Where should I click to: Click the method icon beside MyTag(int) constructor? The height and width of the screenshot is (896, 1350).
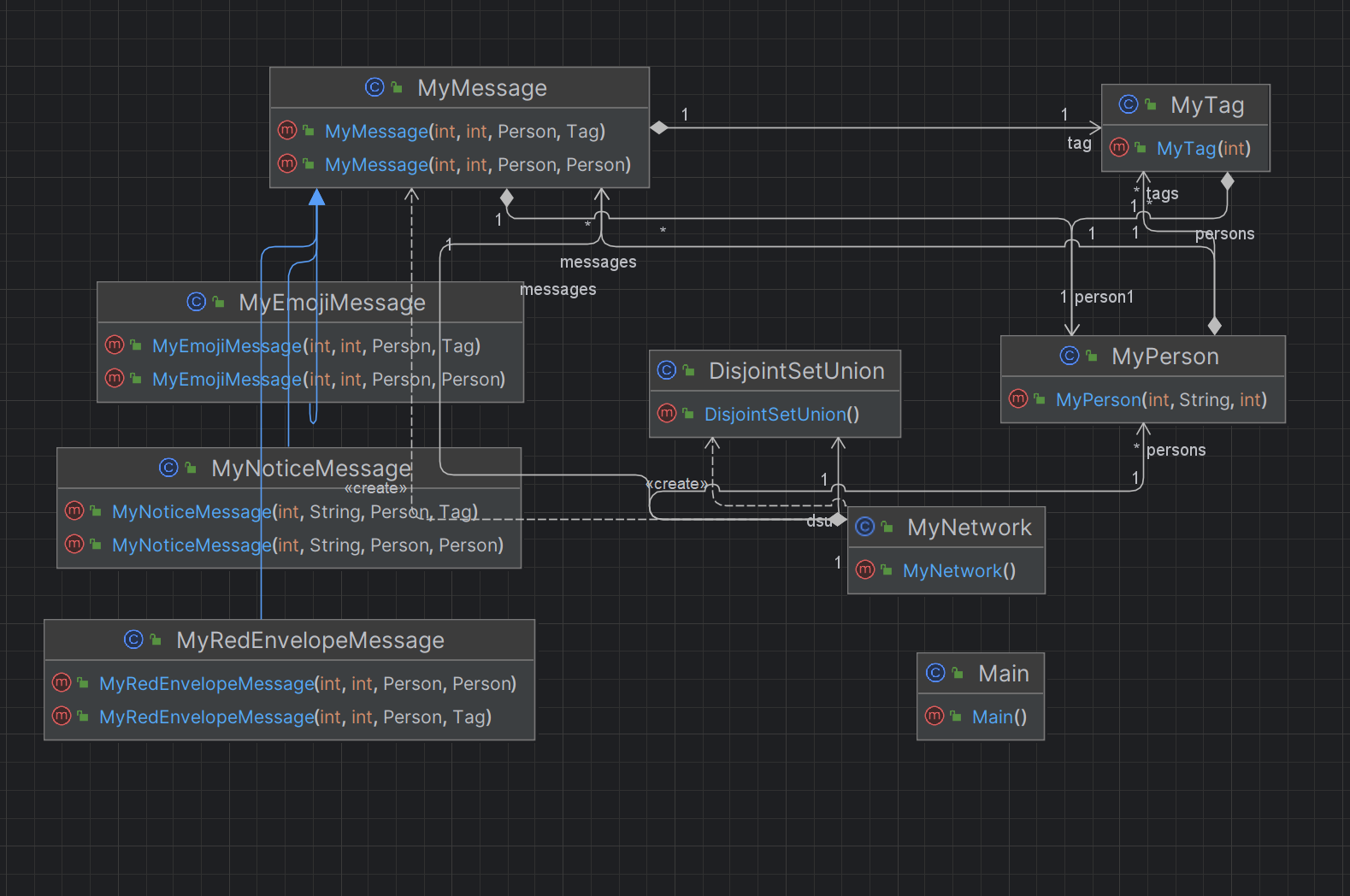point(1119,148)
